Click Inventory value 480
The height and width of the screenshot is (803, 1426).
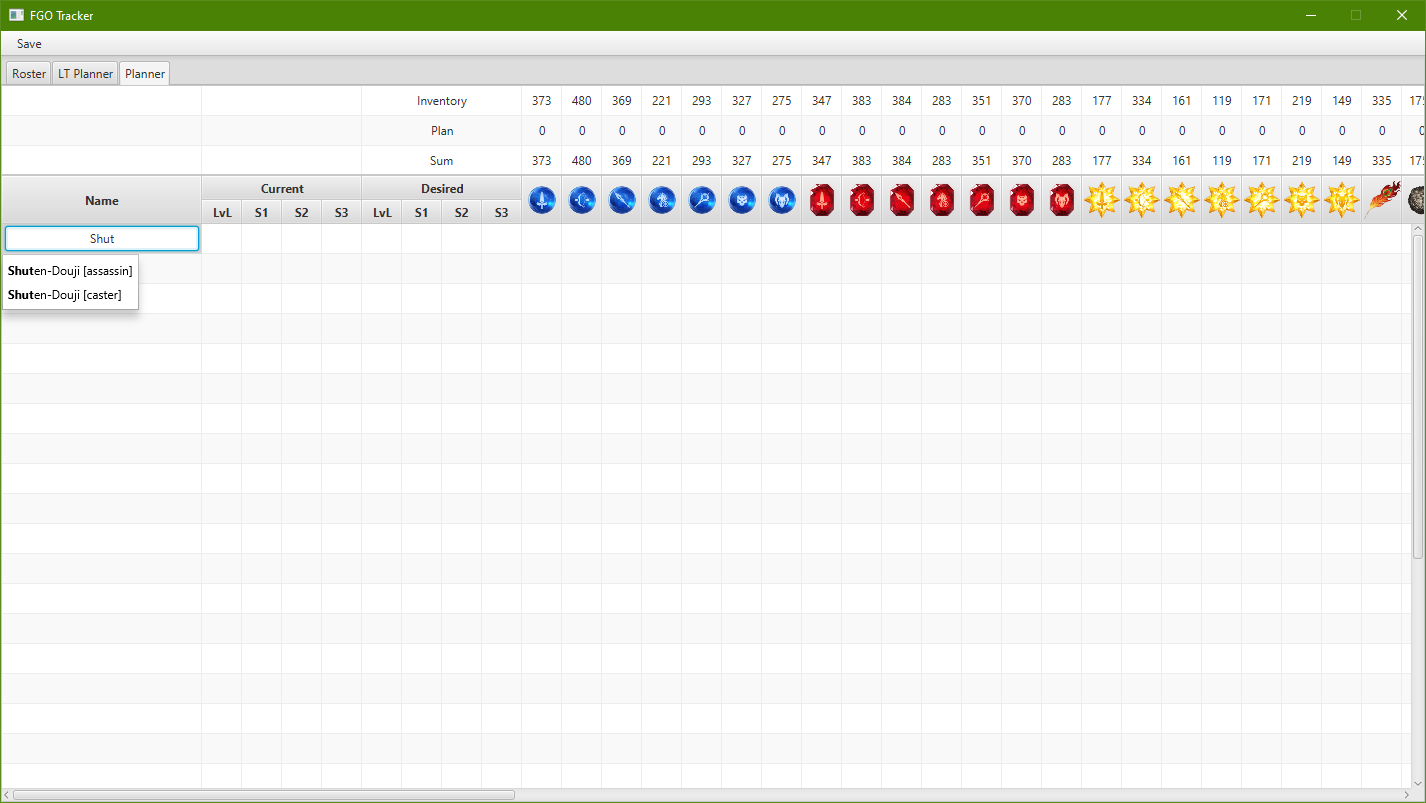[582, 101]
